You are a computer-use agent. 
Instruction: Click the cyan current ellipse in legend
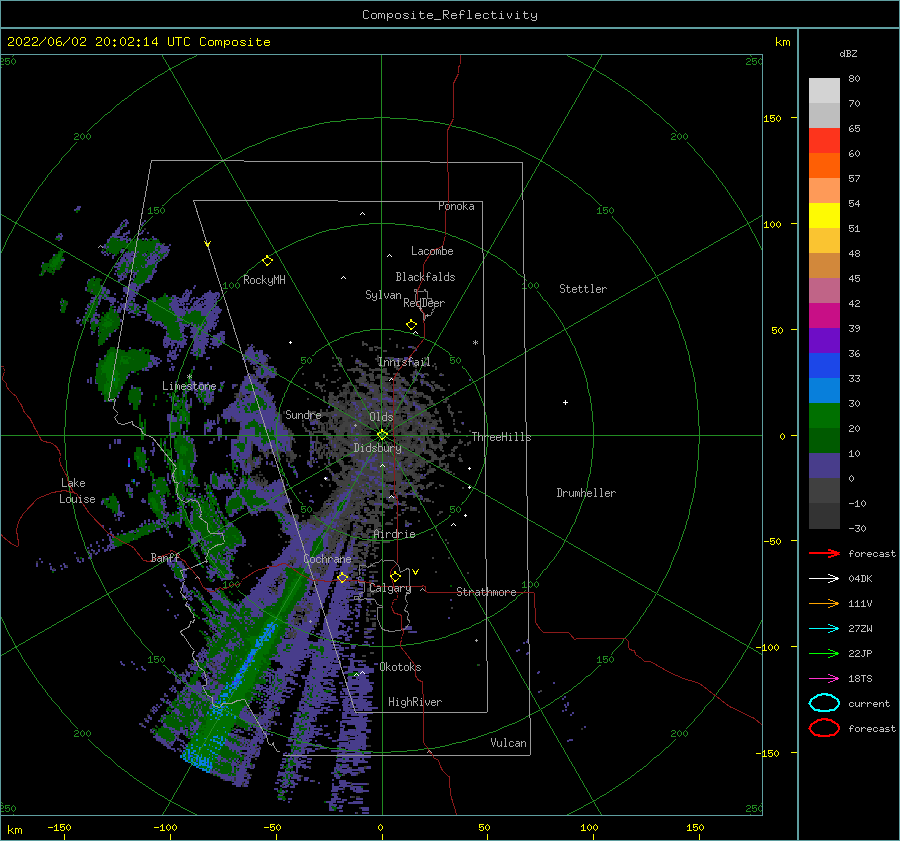coord(824,703)
